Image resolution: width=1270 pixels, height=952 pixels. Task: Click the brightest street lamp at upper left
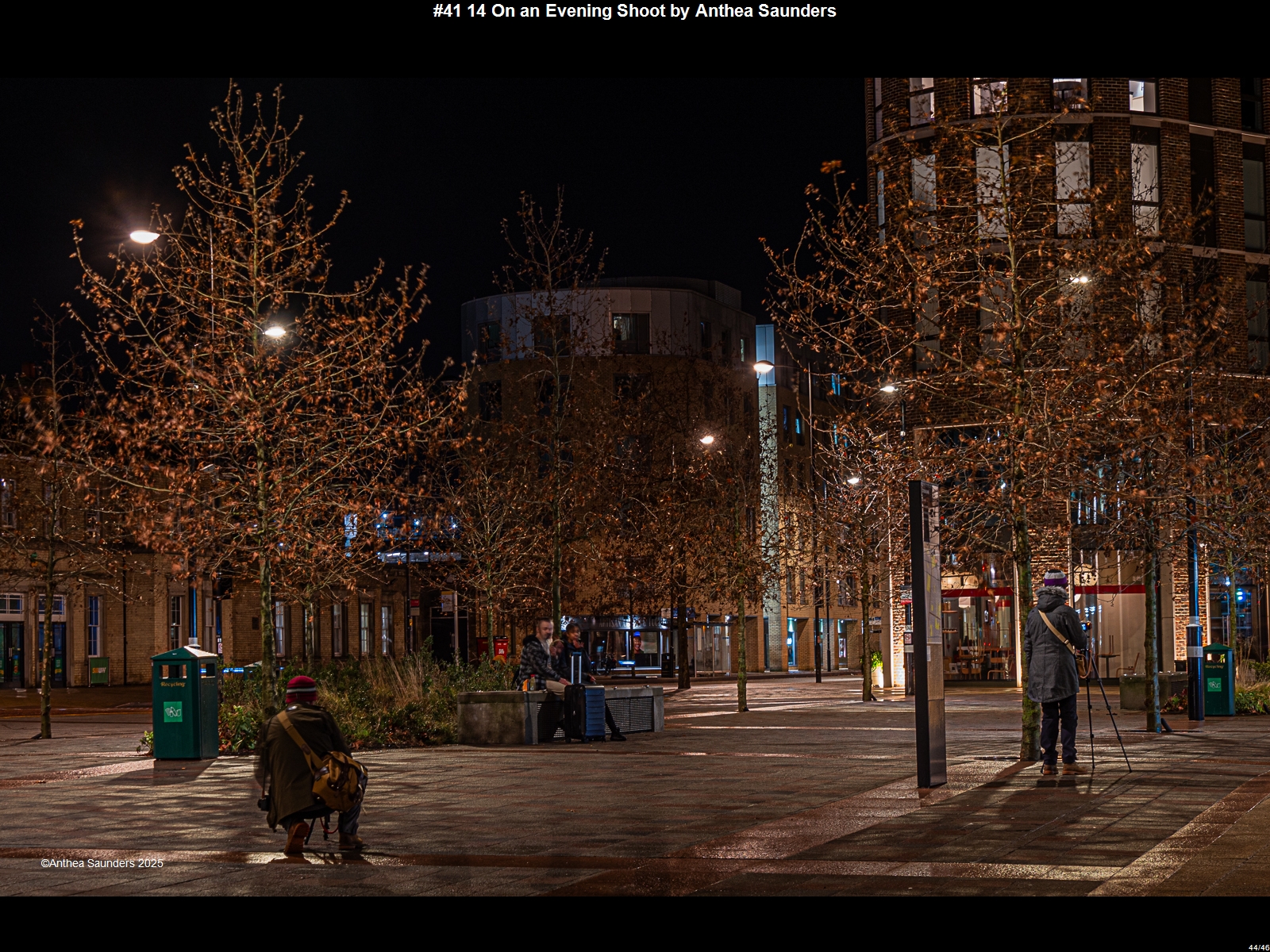tap(144, 236)
